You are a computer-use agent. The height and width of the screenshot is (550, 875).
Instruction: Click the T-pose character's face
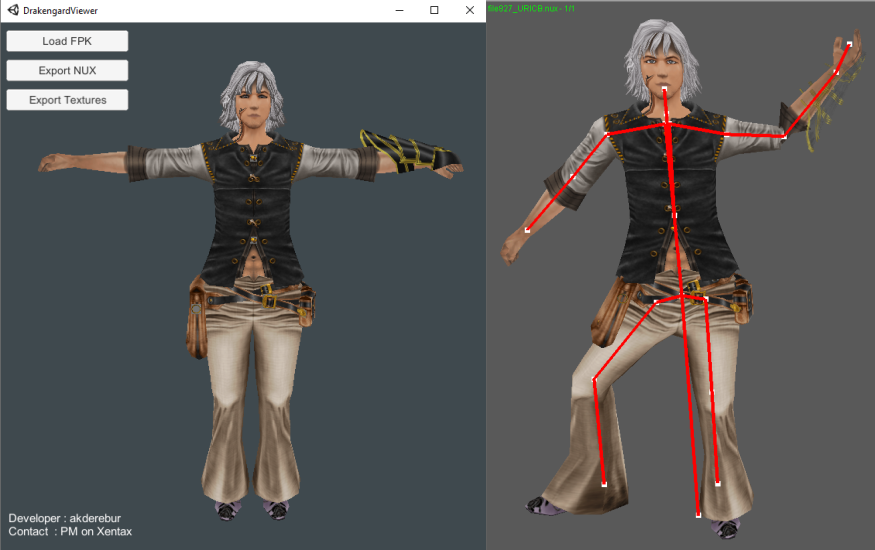pyautogui.click(x=258, y=103)
